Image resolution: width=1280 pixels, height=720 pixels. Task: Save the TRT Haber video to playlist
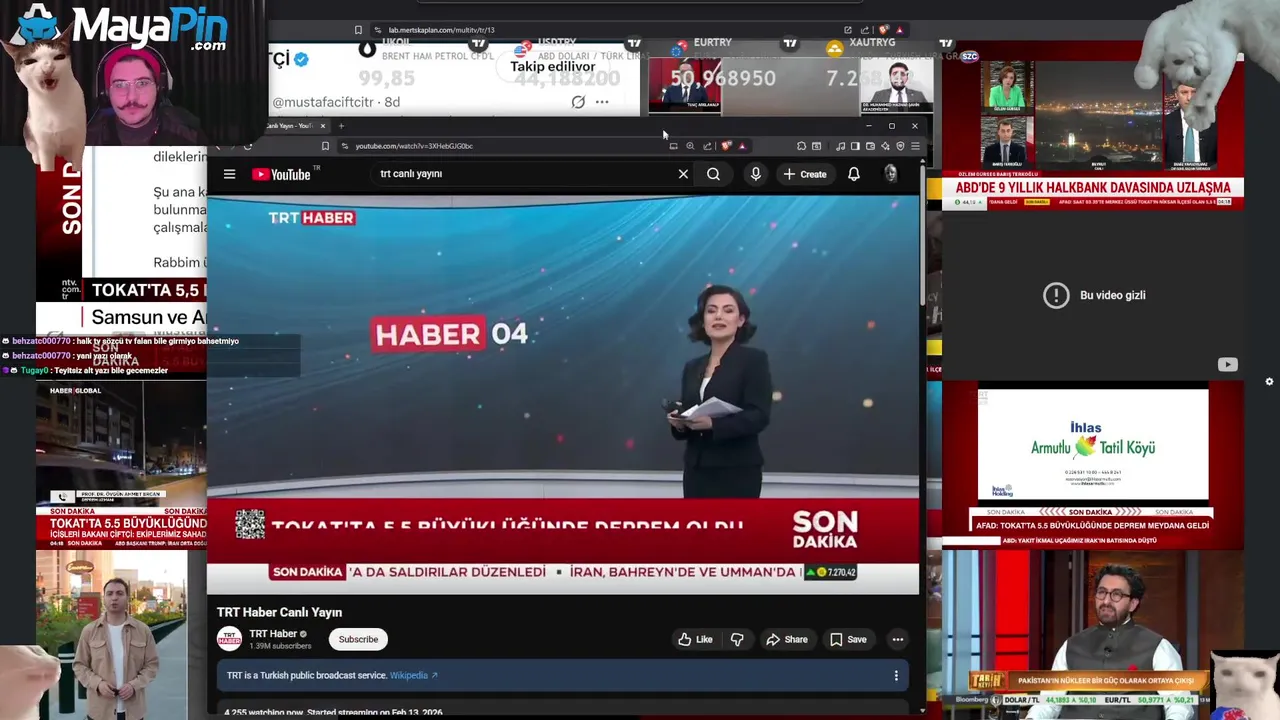point(848,640)
